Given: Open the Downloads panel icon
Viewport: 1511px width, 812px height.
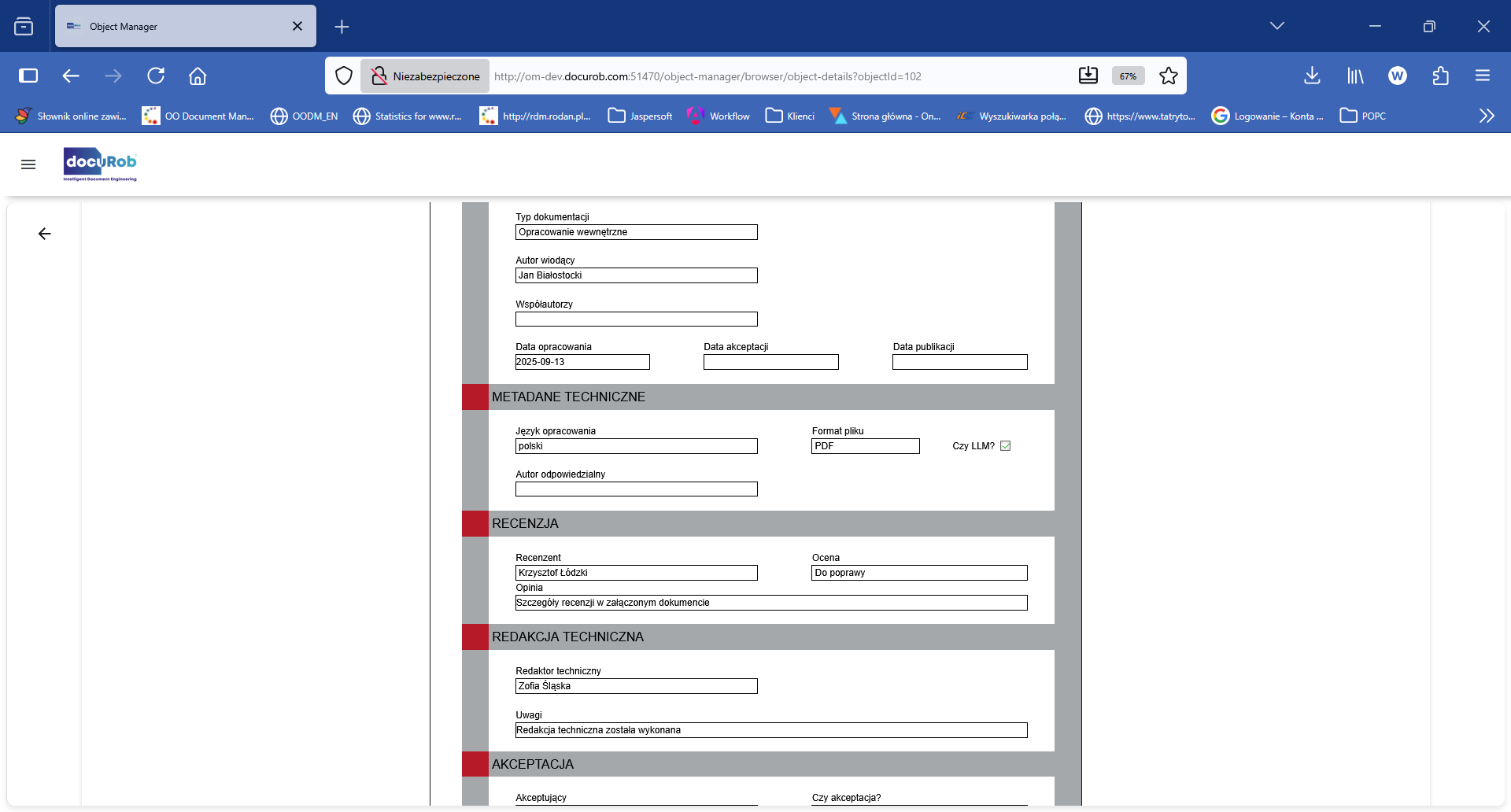Looking at the screenshot, I should point(1312,76).
